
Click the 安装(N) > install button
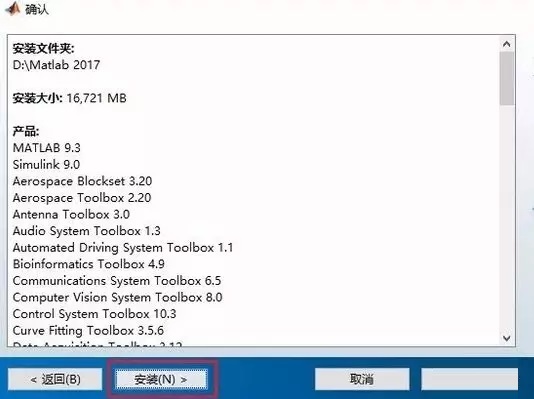point(161,379)
